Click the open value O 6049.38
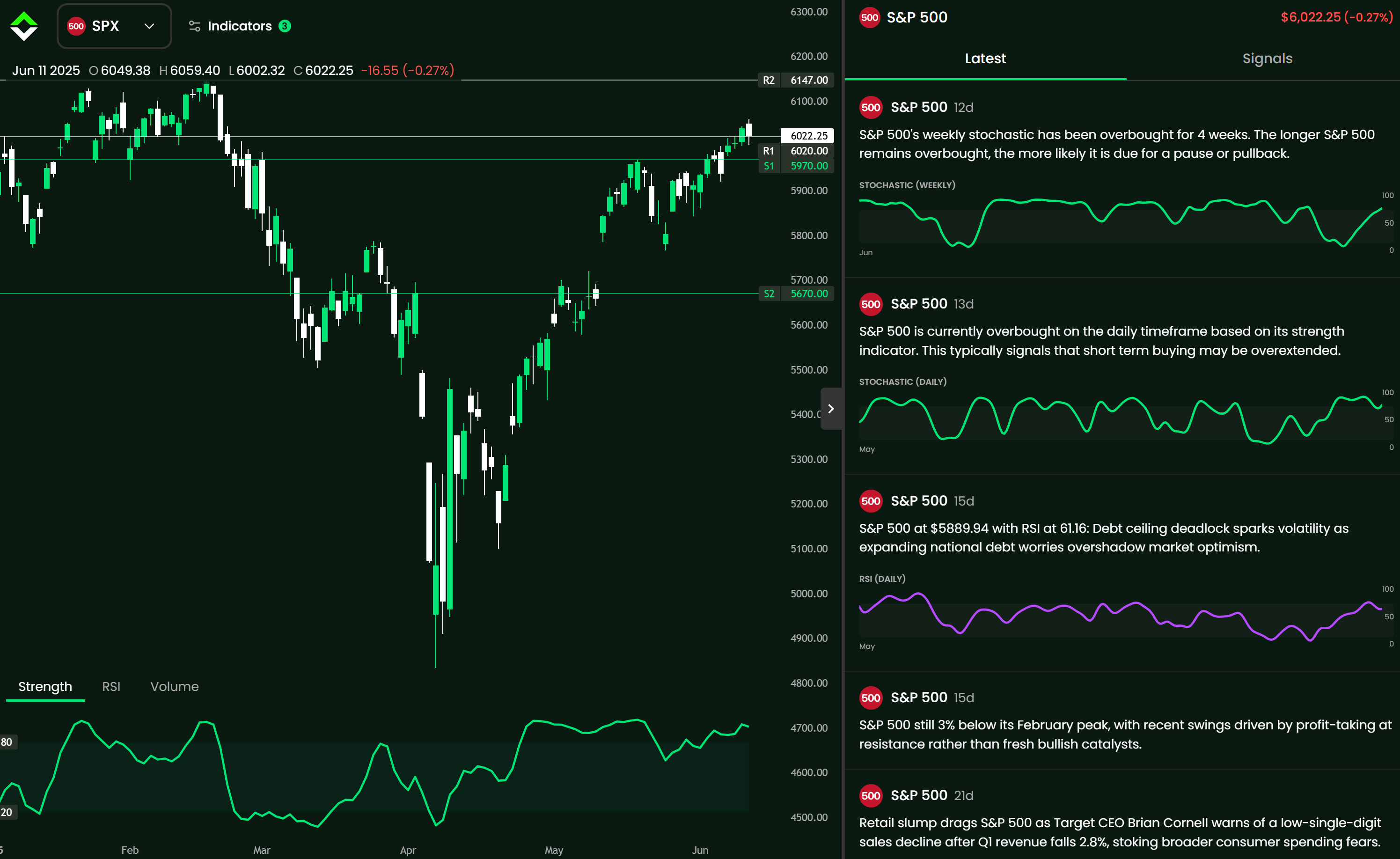The image size is (1400, 859). click(120, 70)
